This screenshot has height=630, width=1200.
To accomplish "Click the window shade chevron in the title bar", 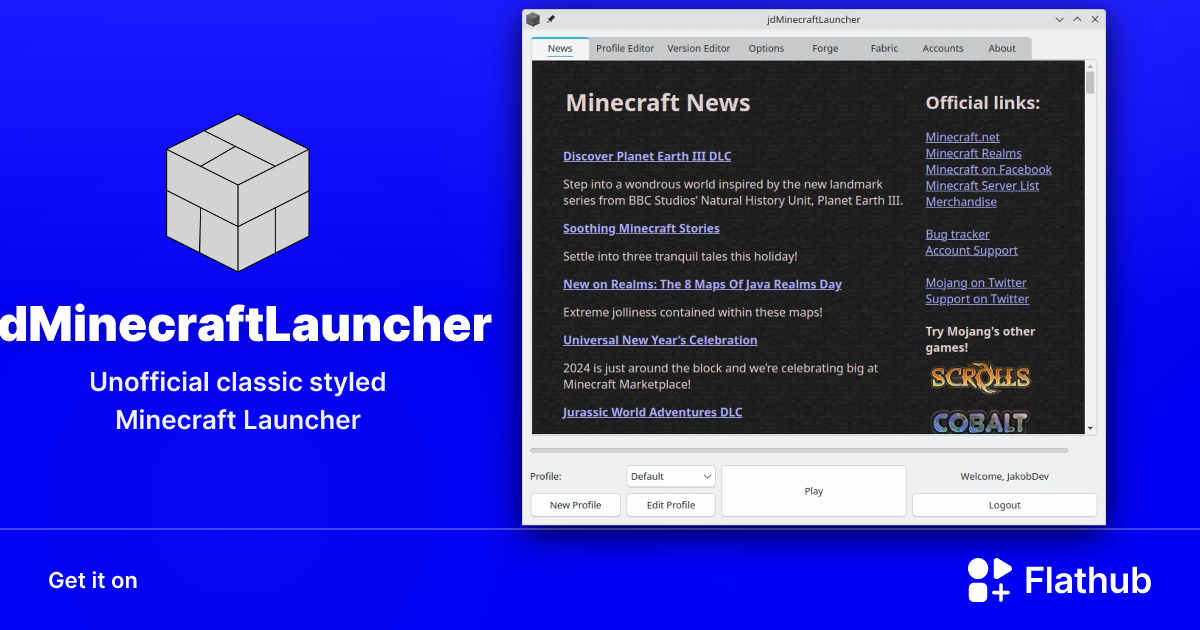I will click(x=1059, y=19).
